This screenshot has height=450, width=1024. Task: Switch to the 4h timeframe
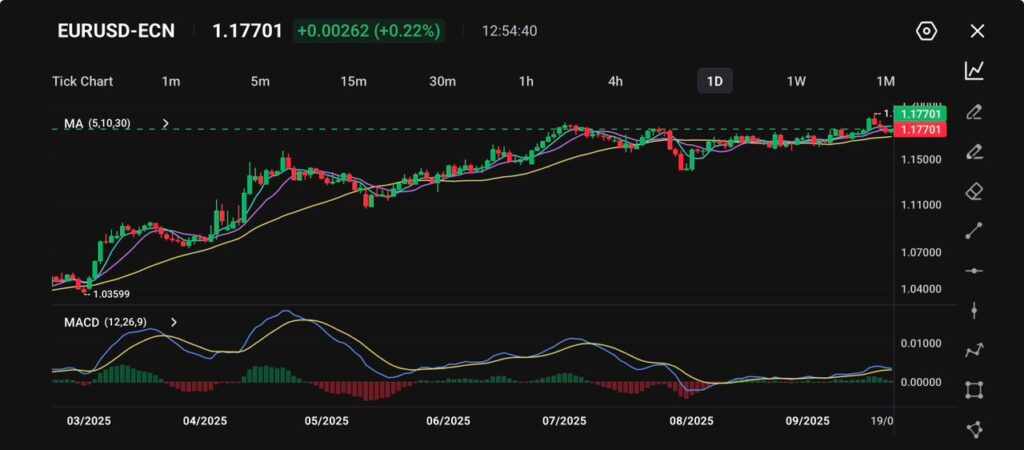[x=616, y=81]
